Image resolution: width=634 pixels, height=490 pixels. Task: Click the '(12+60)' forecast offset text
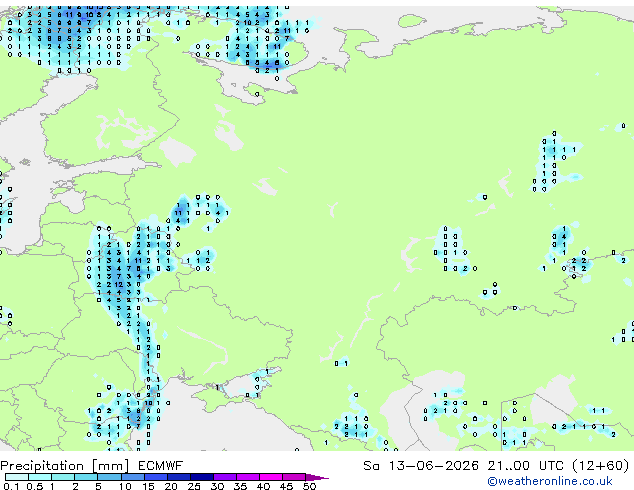(601, 466)
